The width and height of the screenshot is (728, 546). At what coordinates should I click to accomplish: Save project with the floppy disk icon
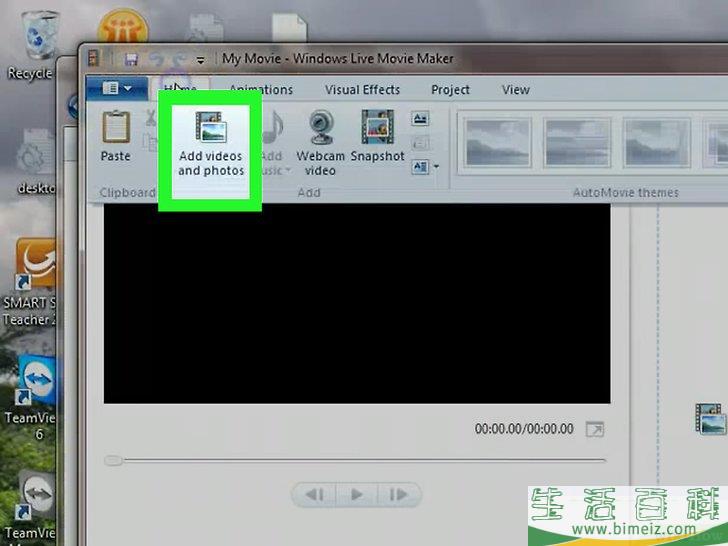pyautogui.click(x=131, y=59)
